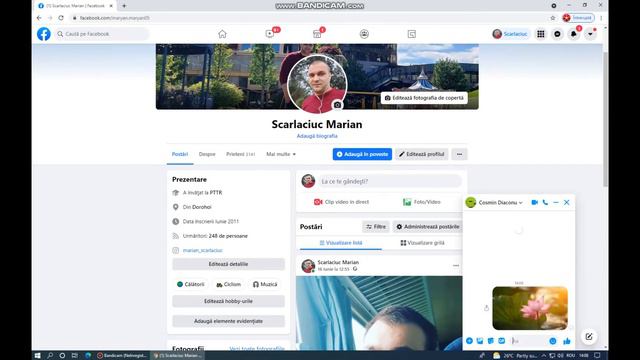Choose a sticker in chat
Viewport: 640px width, 360px height.
point(491,341)
